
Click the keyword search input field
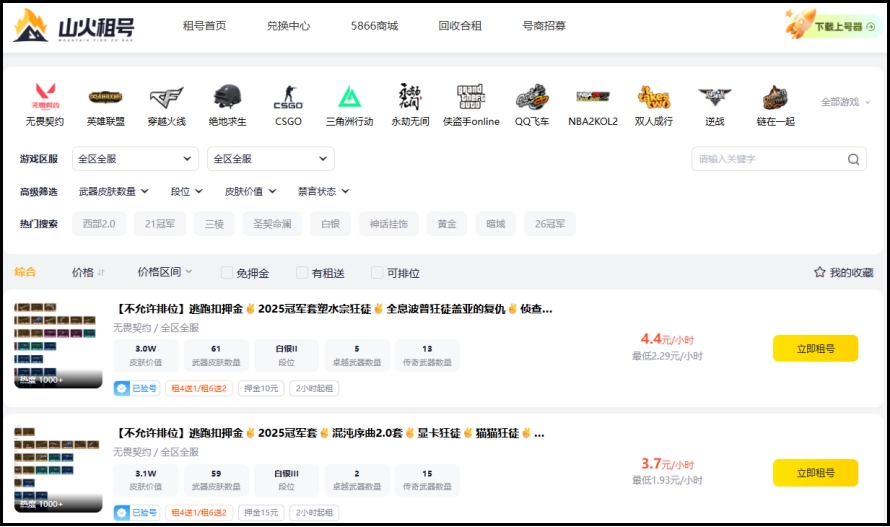[779, 159]
